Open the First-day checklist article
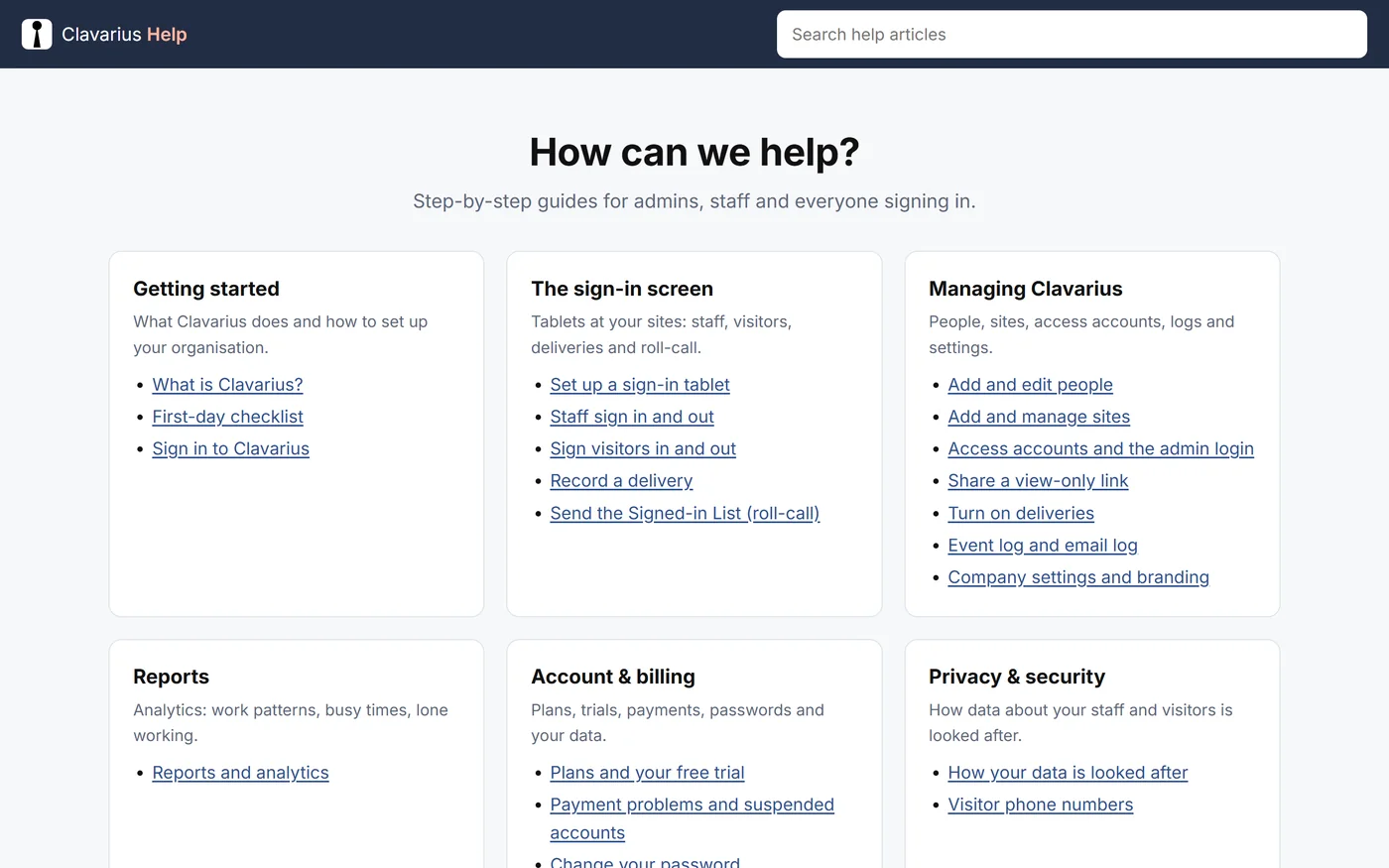 (x=227, y=417)
